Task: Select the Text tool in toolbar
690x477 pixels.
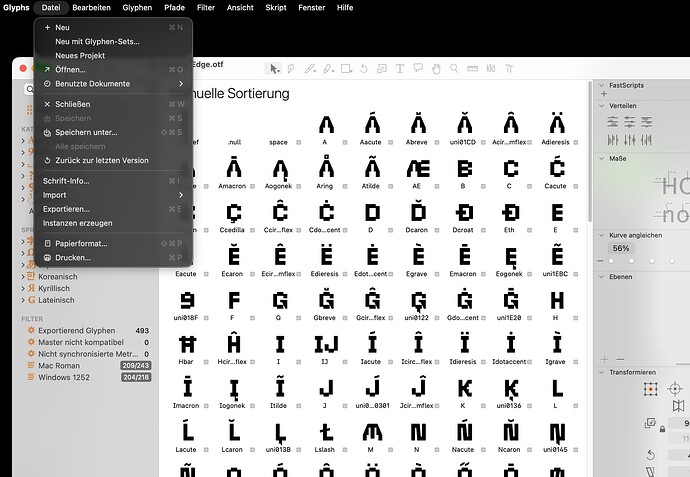Action: click(399, 69)
